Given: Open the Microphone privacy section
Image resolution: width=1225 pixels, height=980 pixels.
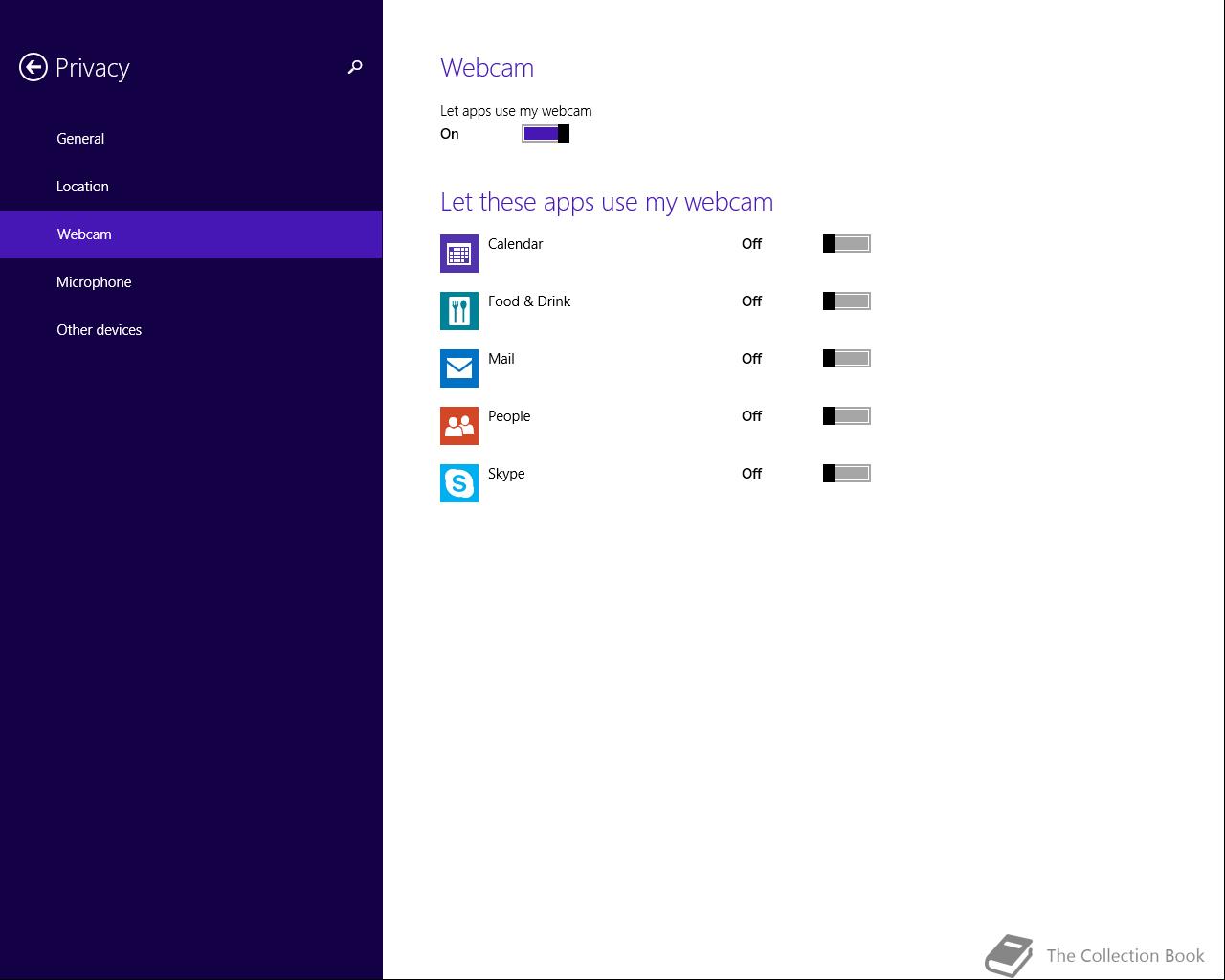Looking at the screenshot, I should (x=191, y=282).
